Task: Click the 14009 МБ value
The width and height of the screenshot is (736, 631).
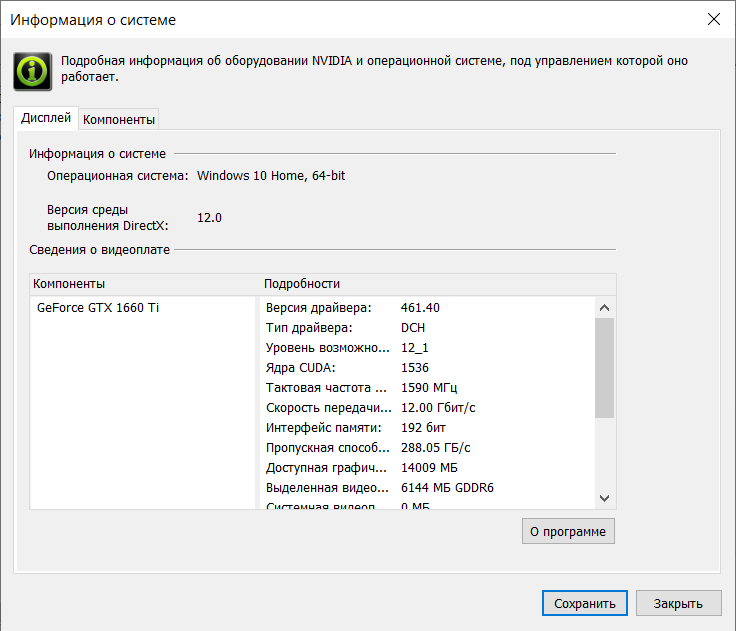Action: tap(429, 468)
